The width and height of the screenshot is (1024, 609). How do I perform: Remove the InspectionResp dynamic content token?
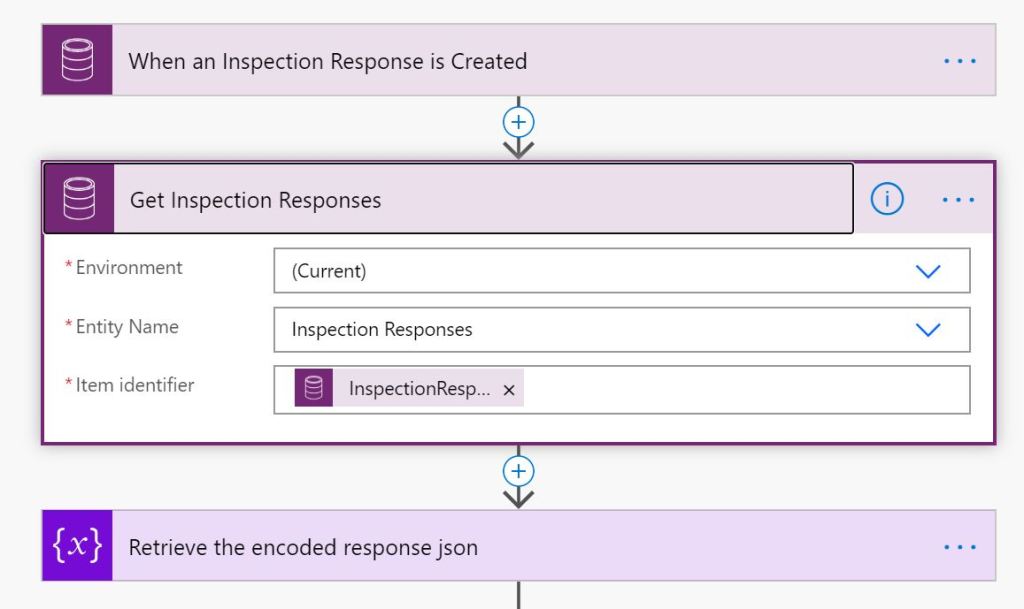tap(509, 390)
